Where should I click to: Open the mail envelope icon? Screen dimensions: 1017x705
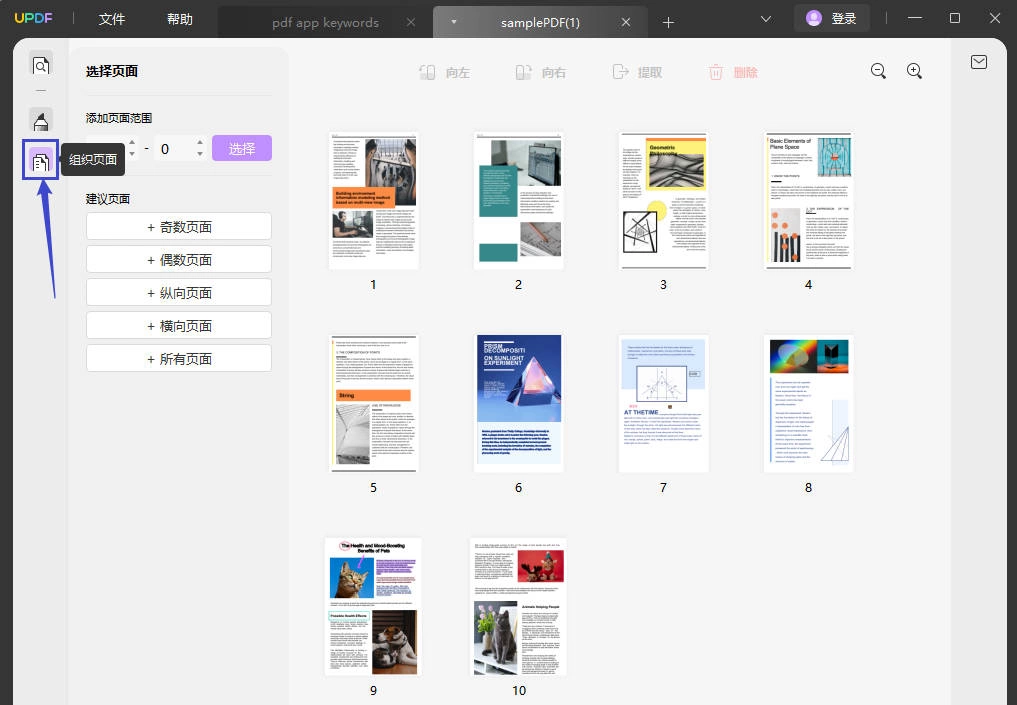[979, 62]
